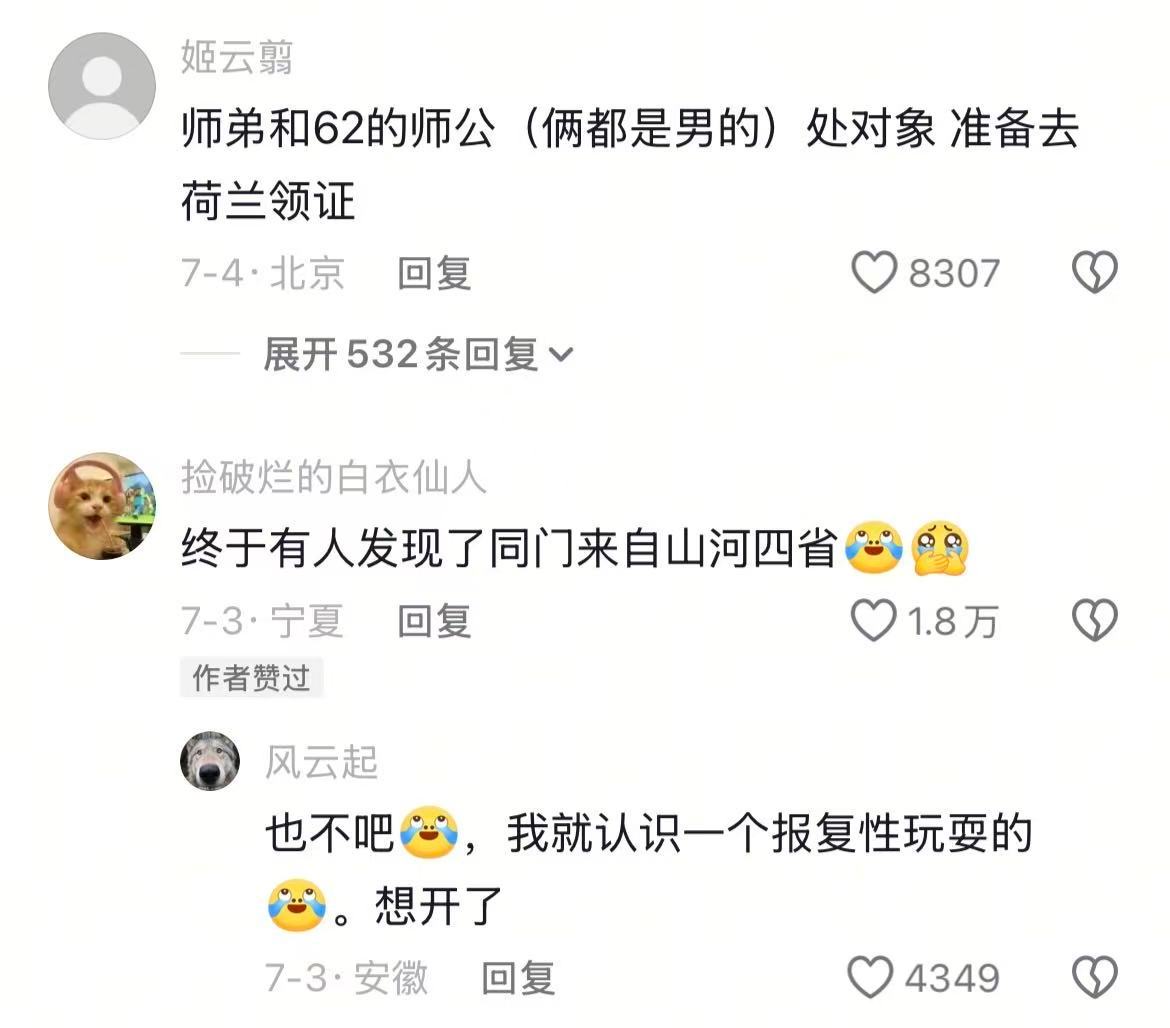Open the orange cat avatar profile
The width and height of the screenshot is (1170, 1028).
(102, 506)
